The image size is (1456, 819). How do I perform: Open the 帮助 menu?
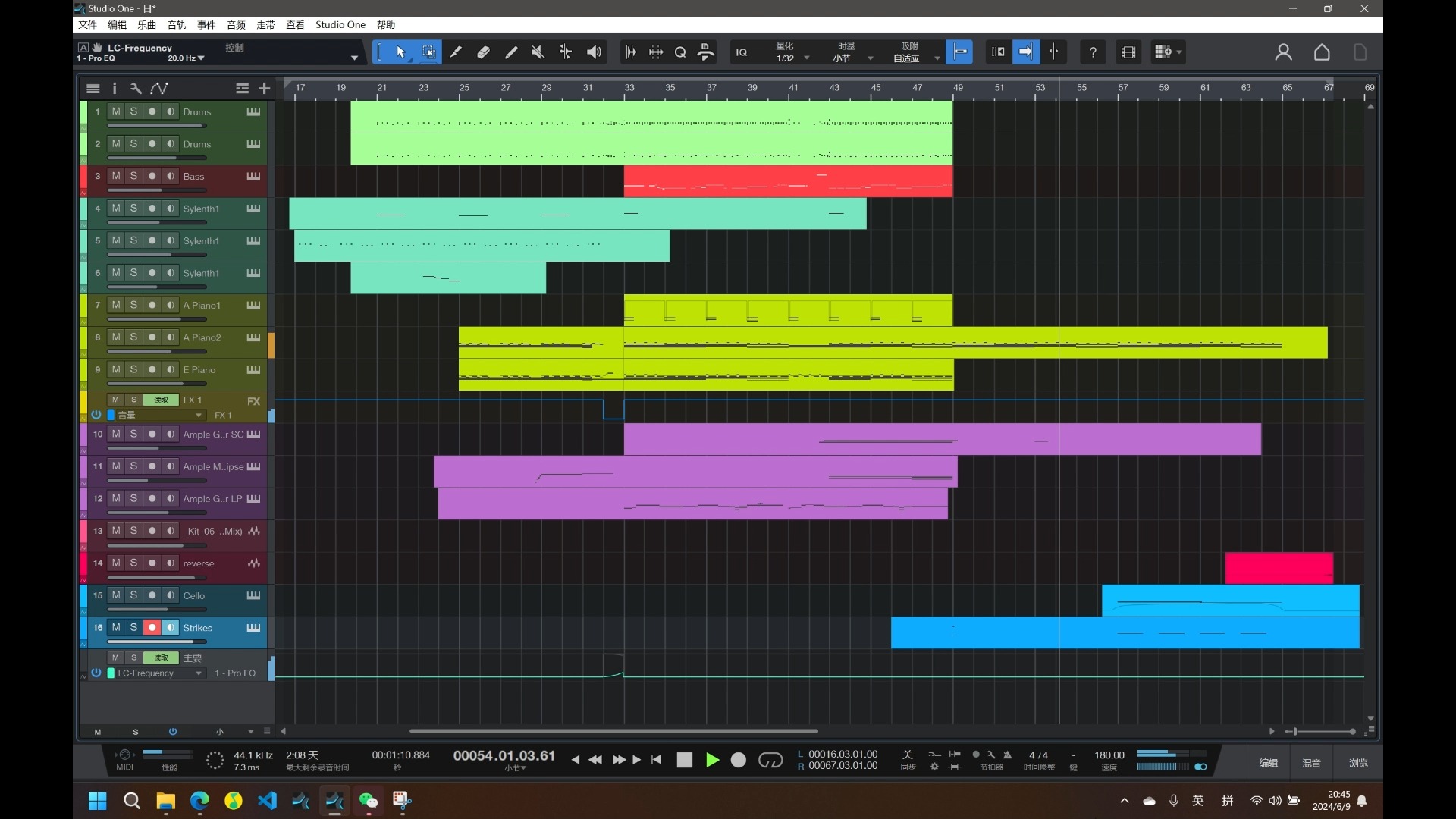point(386,24)
